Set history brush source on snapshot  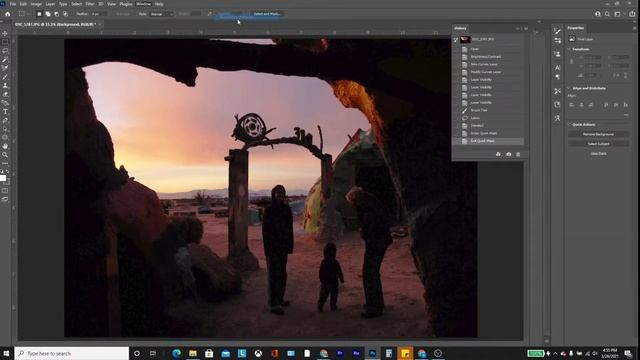tap(456, 40)
